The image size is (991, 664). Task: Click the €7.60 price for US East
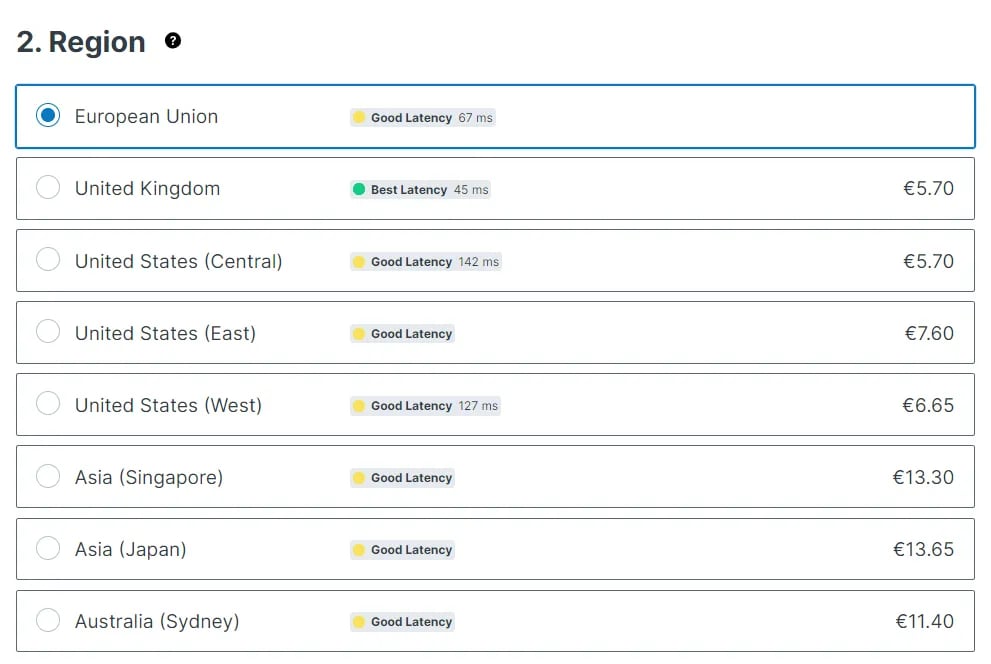coord(929,333)
